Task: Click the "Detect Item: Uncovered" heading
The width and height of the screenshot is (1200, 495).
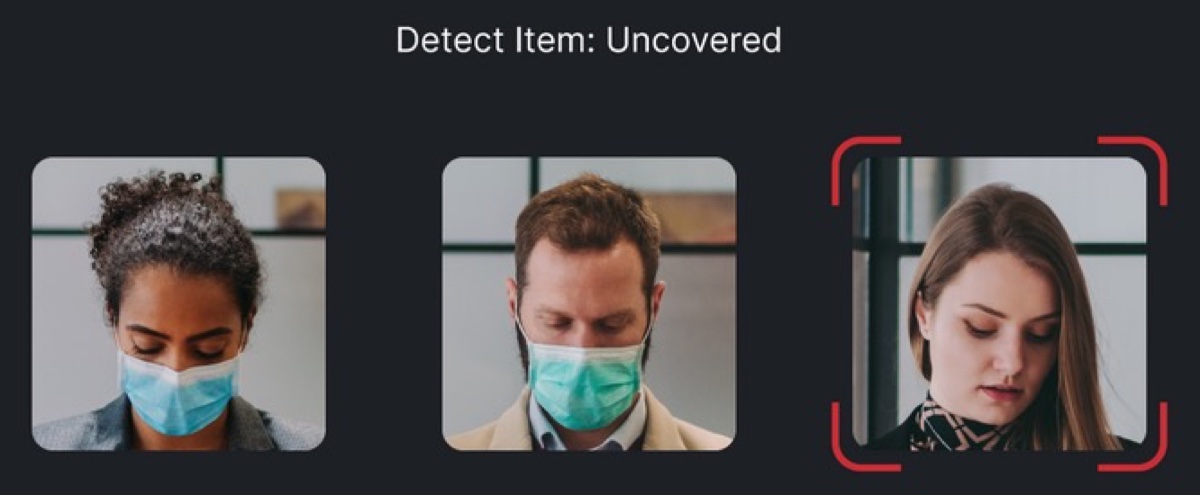Action: tap(588, 40)
